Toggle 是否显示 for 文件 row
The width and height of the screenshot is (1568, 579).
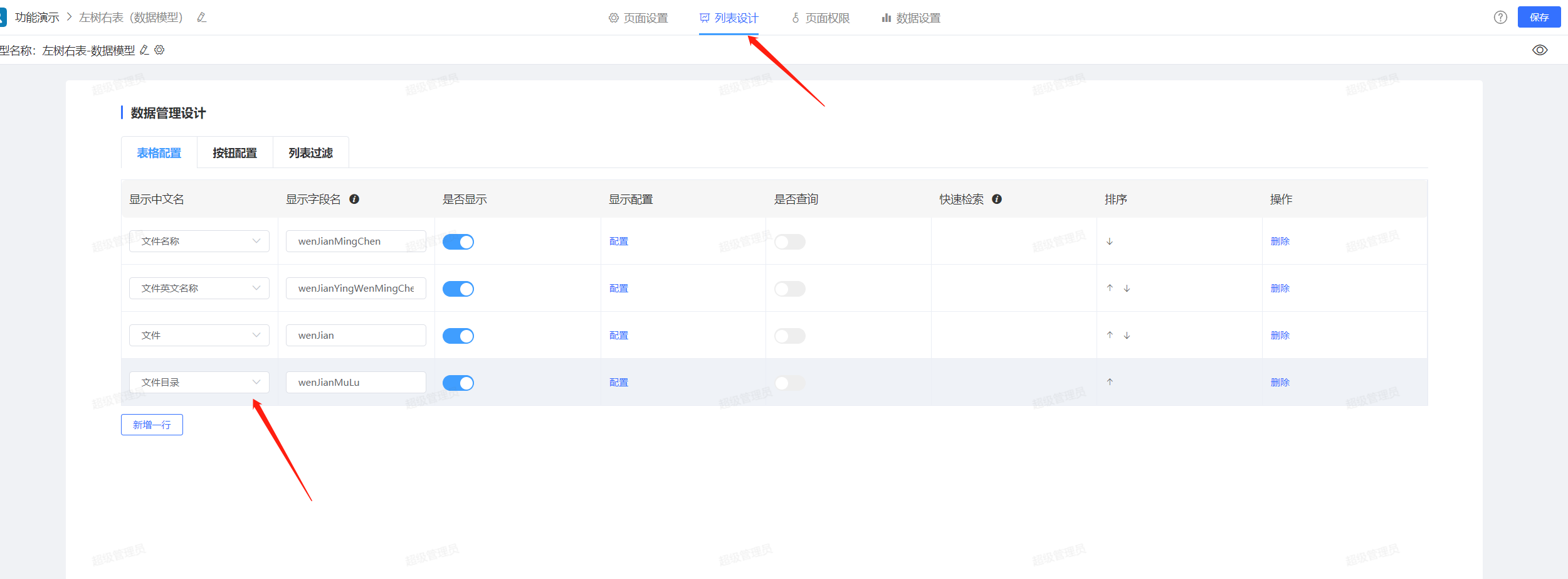(x=458, y=336)
